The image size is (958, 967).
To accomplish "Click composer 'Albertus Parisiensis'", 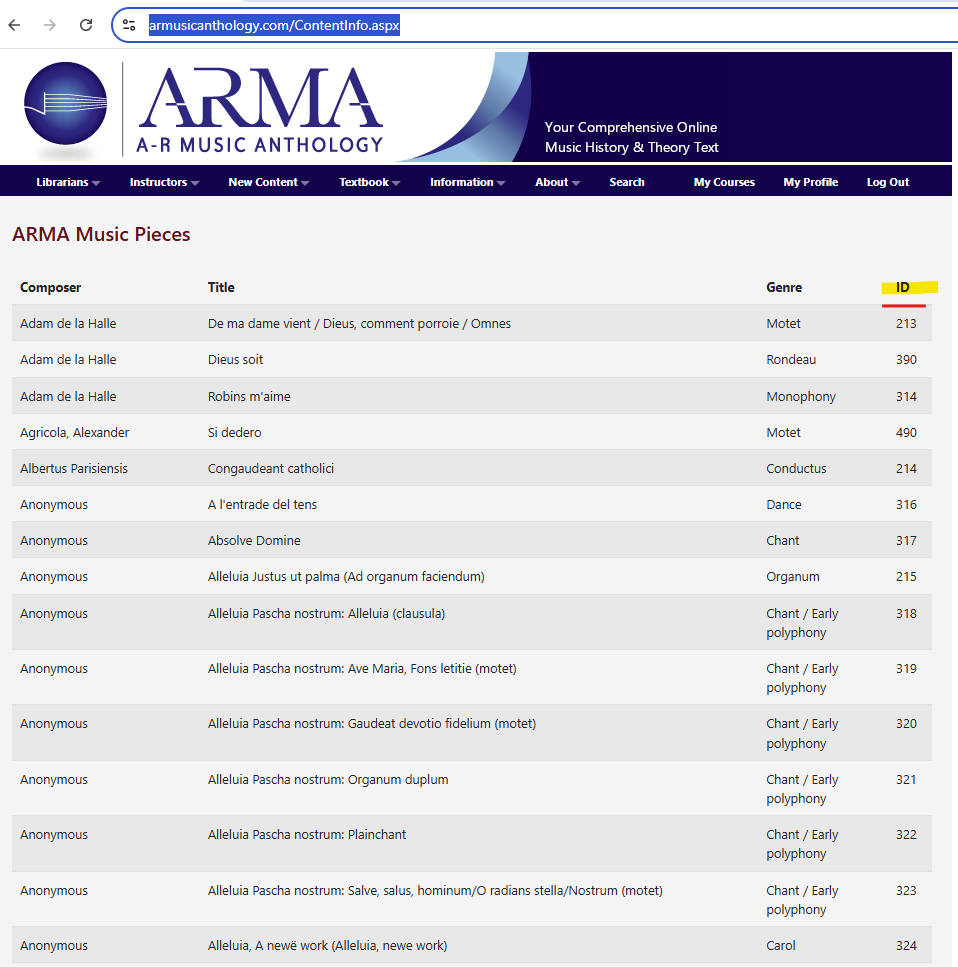I will click(74, 469).
